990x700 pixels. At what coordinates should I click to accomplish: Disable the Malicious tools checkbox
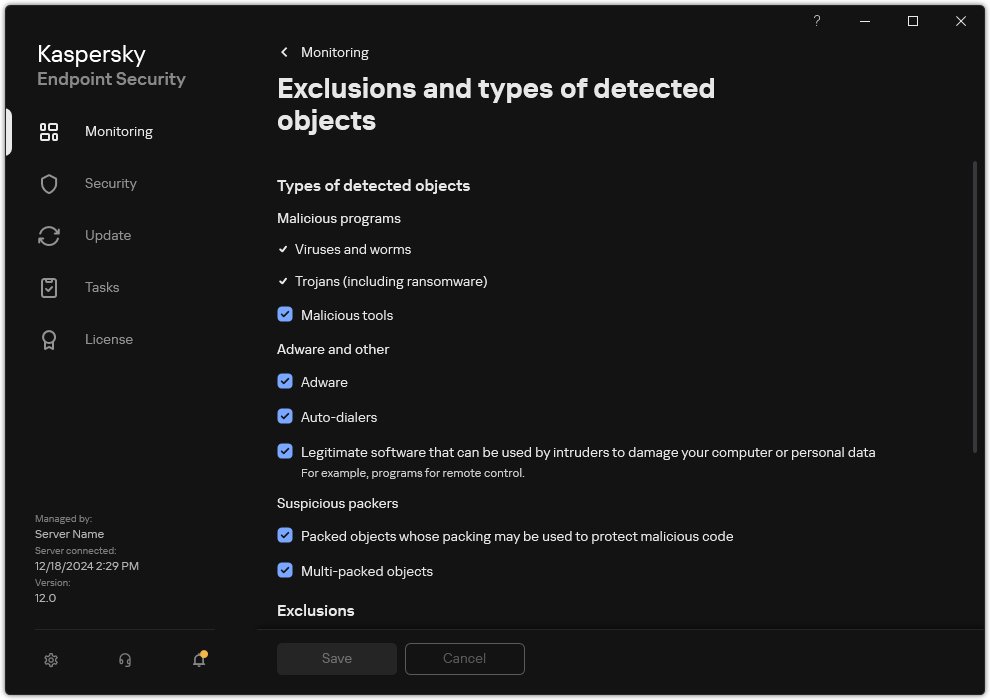285,314
